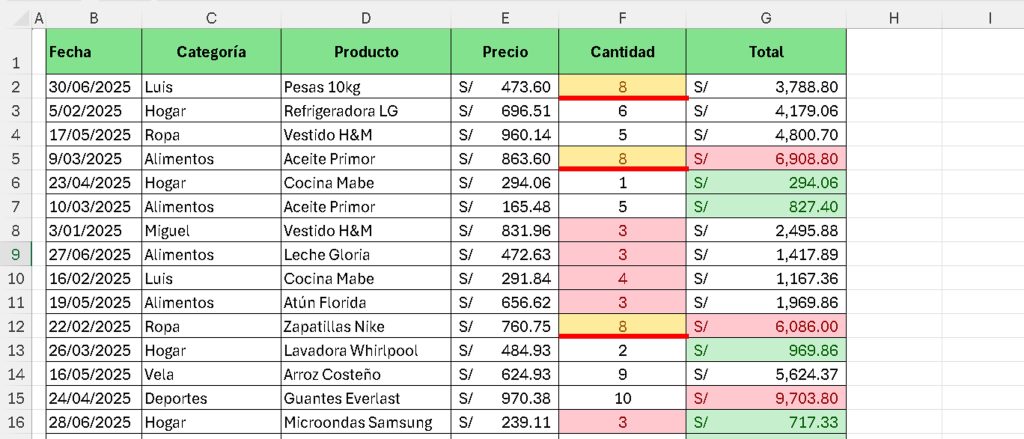Select the Refrigeradora LG product cell
Viewport: 1024px width, 439px height.
click(x=366, y=110)
